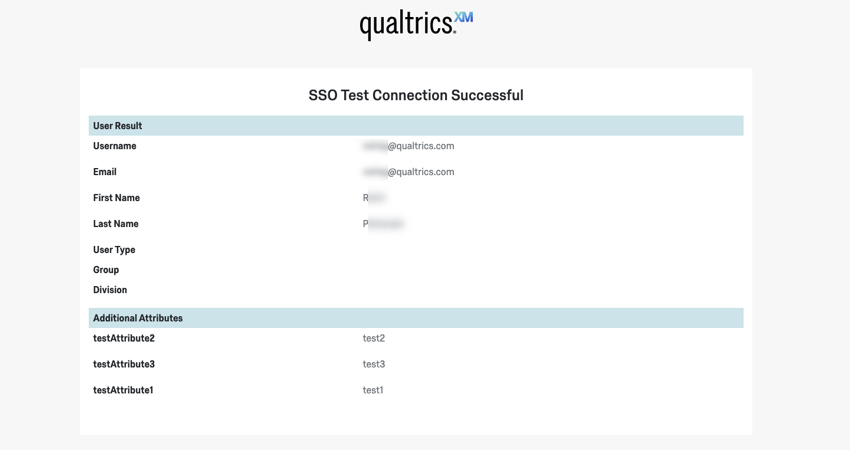
Task: Click the Group label
Action: pos(106,270)
